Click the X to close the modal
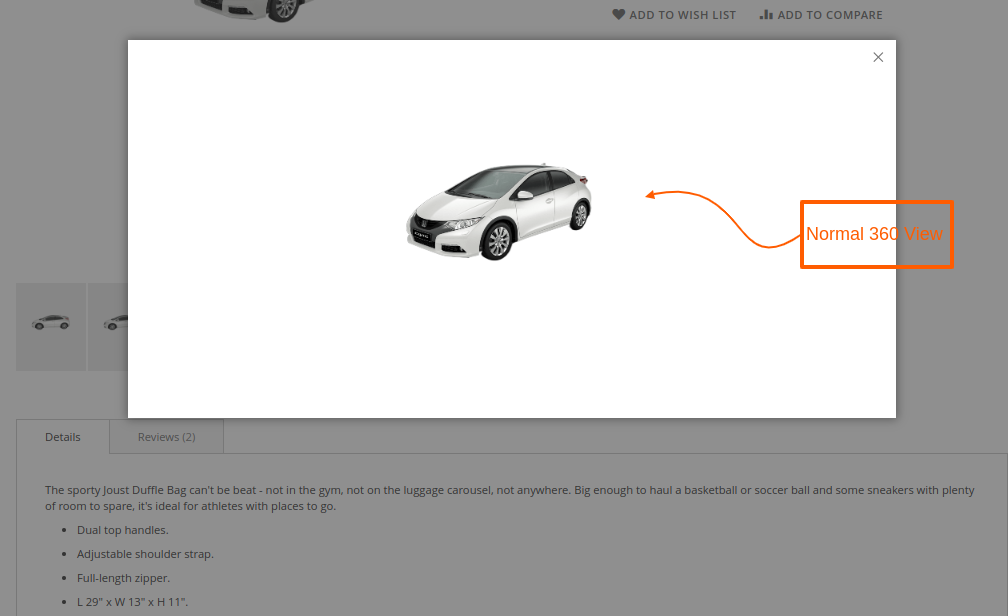 (878, 57)
